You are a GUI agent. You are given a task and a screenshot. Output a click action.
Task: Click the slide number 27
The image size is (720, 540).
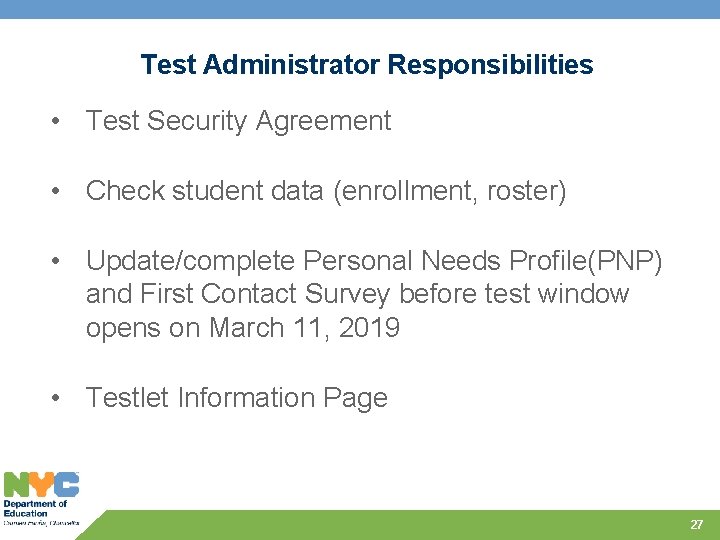(x=696, y=524)
